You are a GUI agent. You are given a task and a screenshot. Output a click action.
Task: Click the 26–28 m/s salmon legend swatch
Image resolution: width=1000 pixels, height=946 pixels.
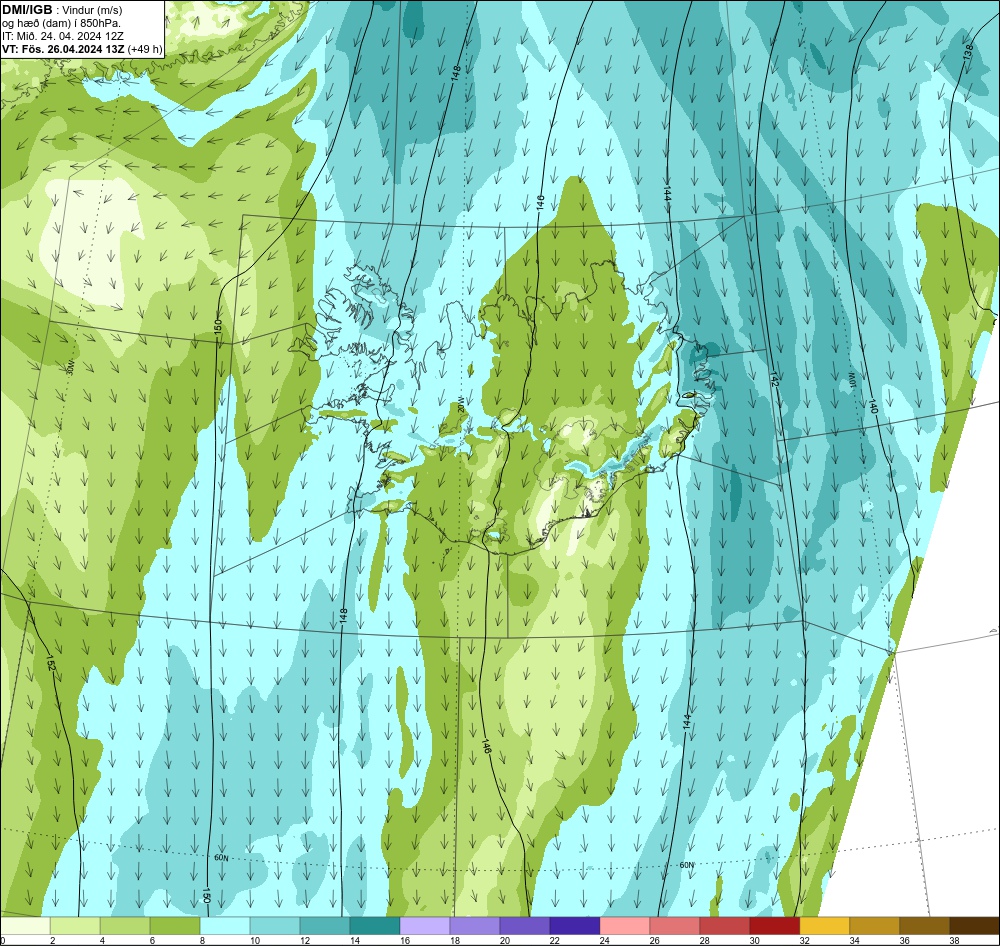click(674, 926)
